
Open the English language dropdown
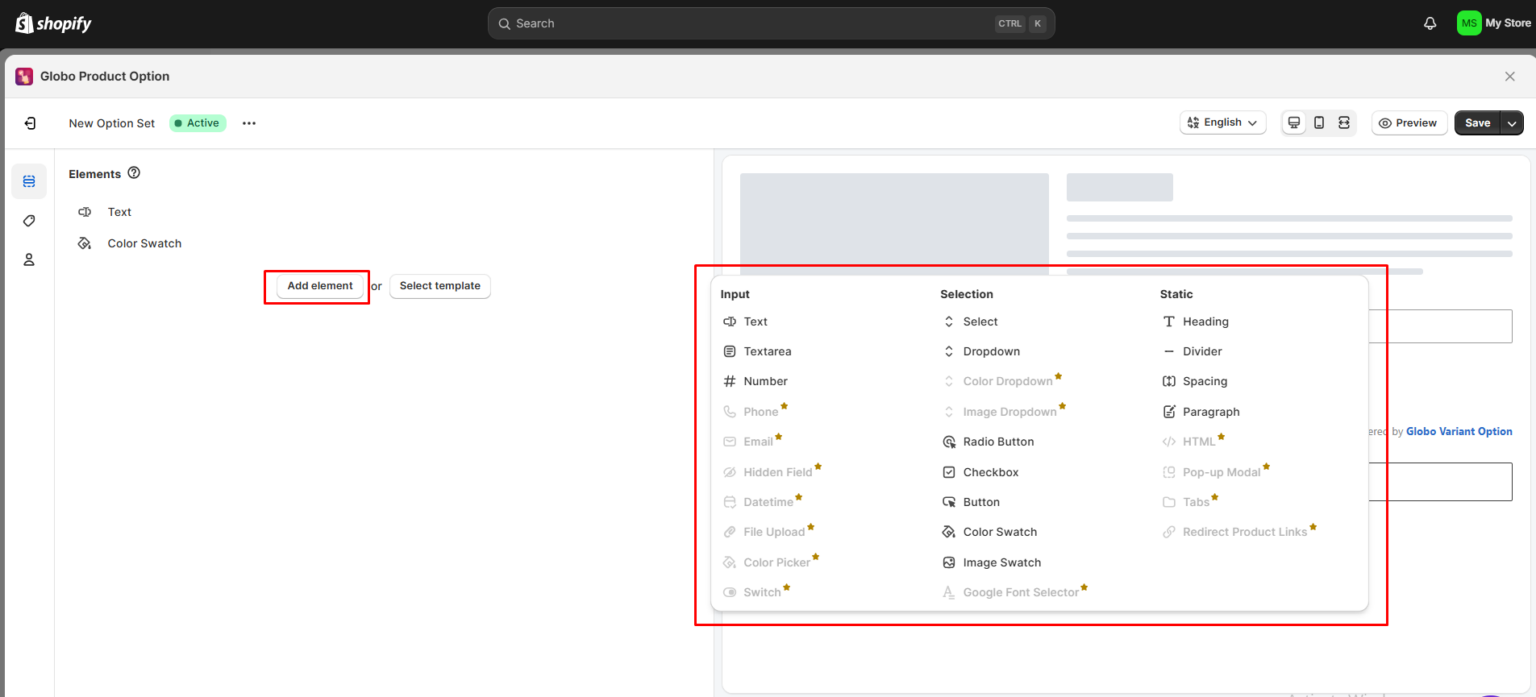tap(1222, 122)
